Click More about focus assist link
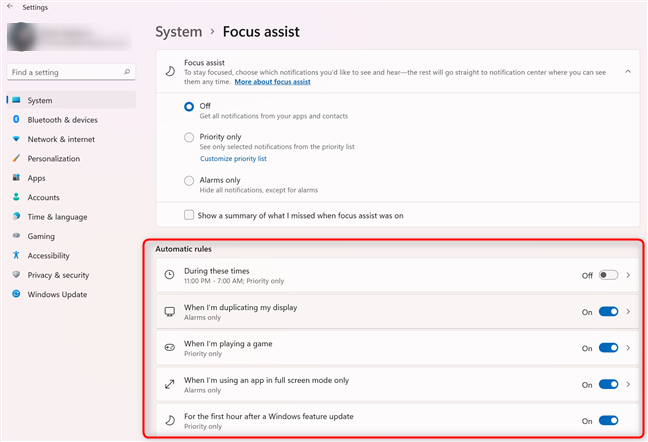Viewport: 648px width, 442px height. point(272,82)
